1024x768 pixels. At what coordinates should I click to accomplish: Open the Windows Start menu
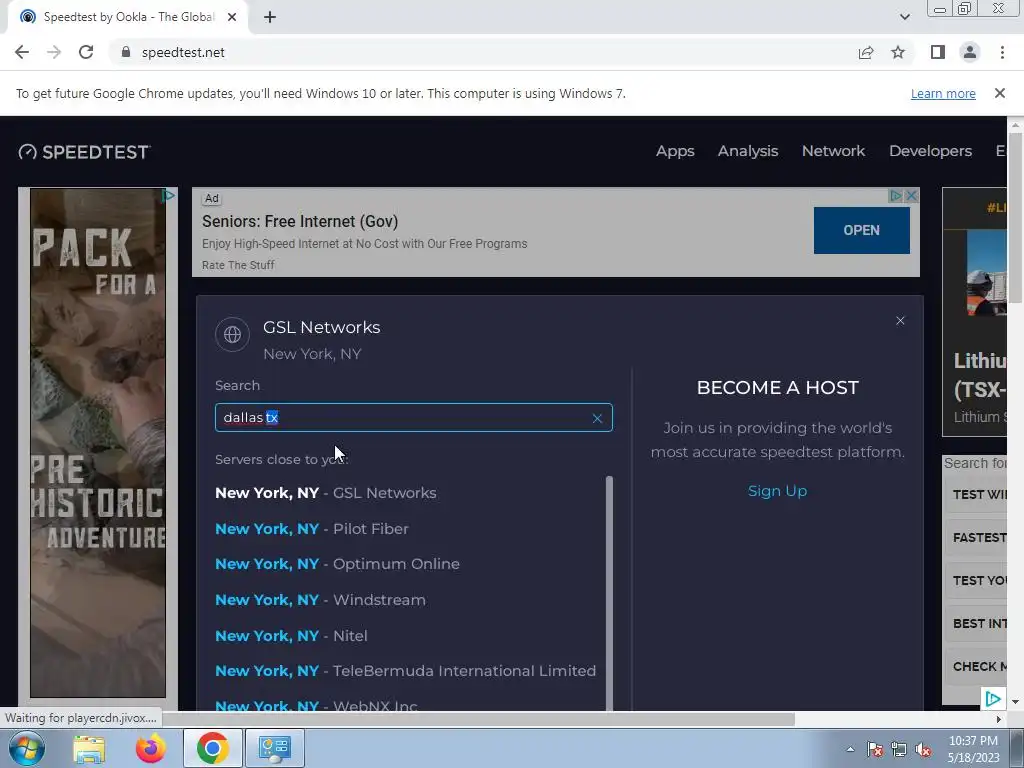25,748
